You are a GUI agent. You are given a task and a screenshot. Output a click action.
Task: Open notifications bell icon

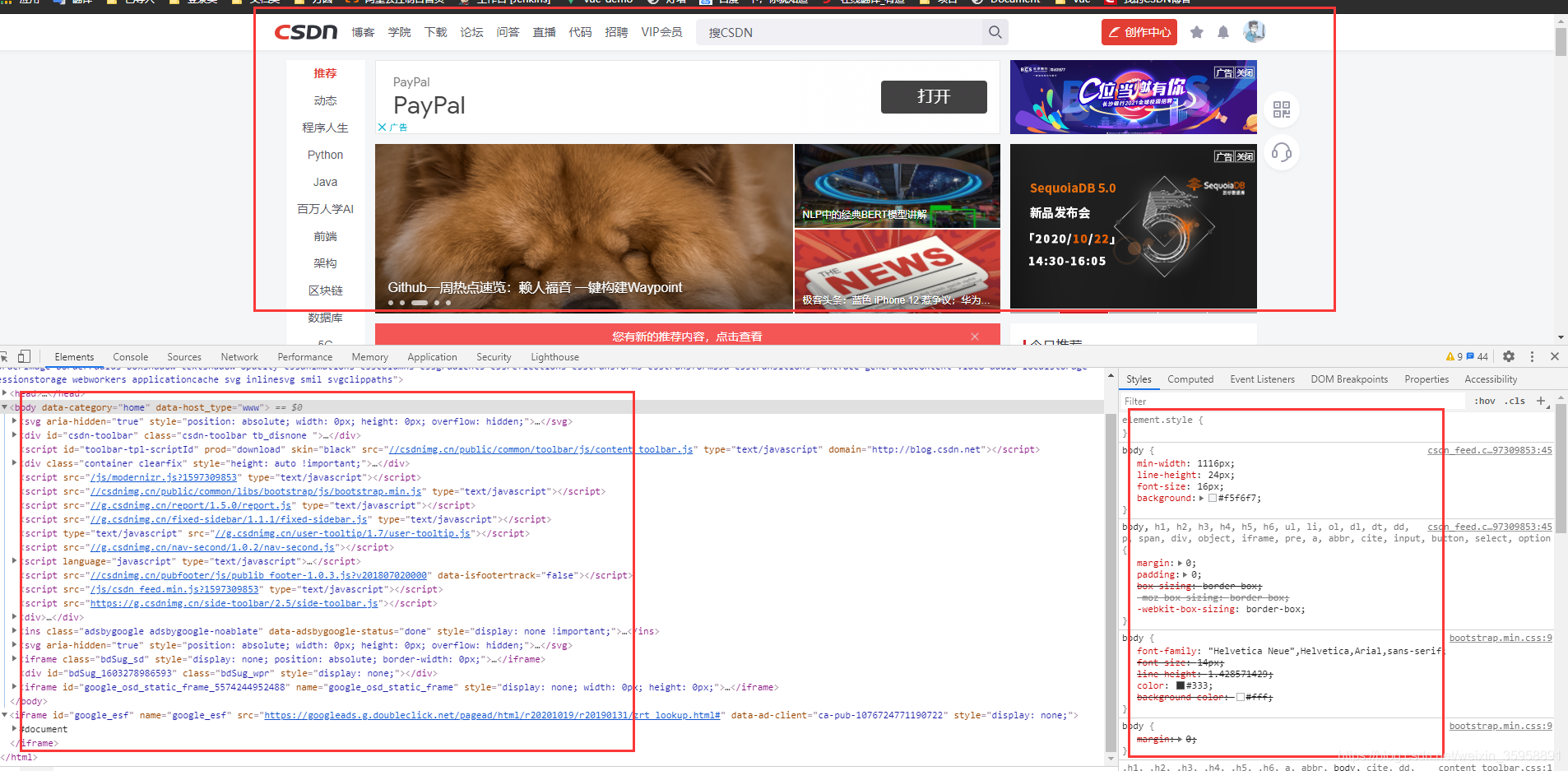[x=1223, y=32]
